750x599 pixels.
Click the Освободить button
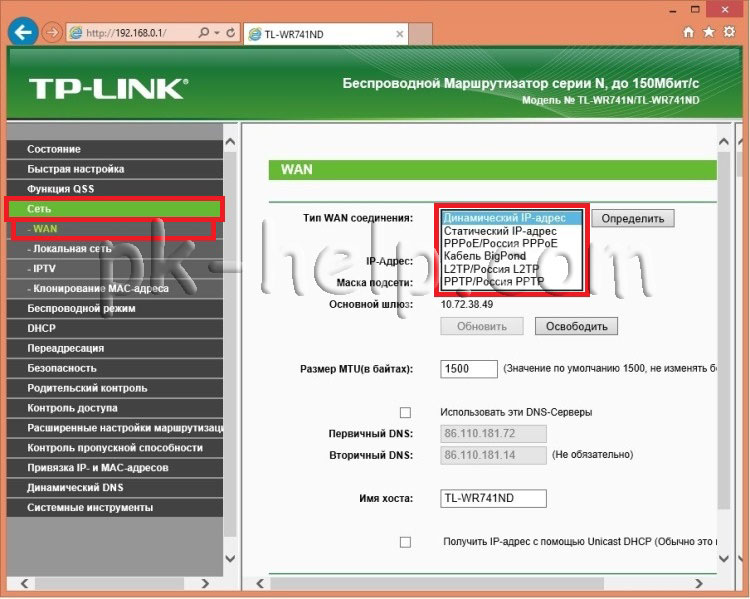[576, 327]
